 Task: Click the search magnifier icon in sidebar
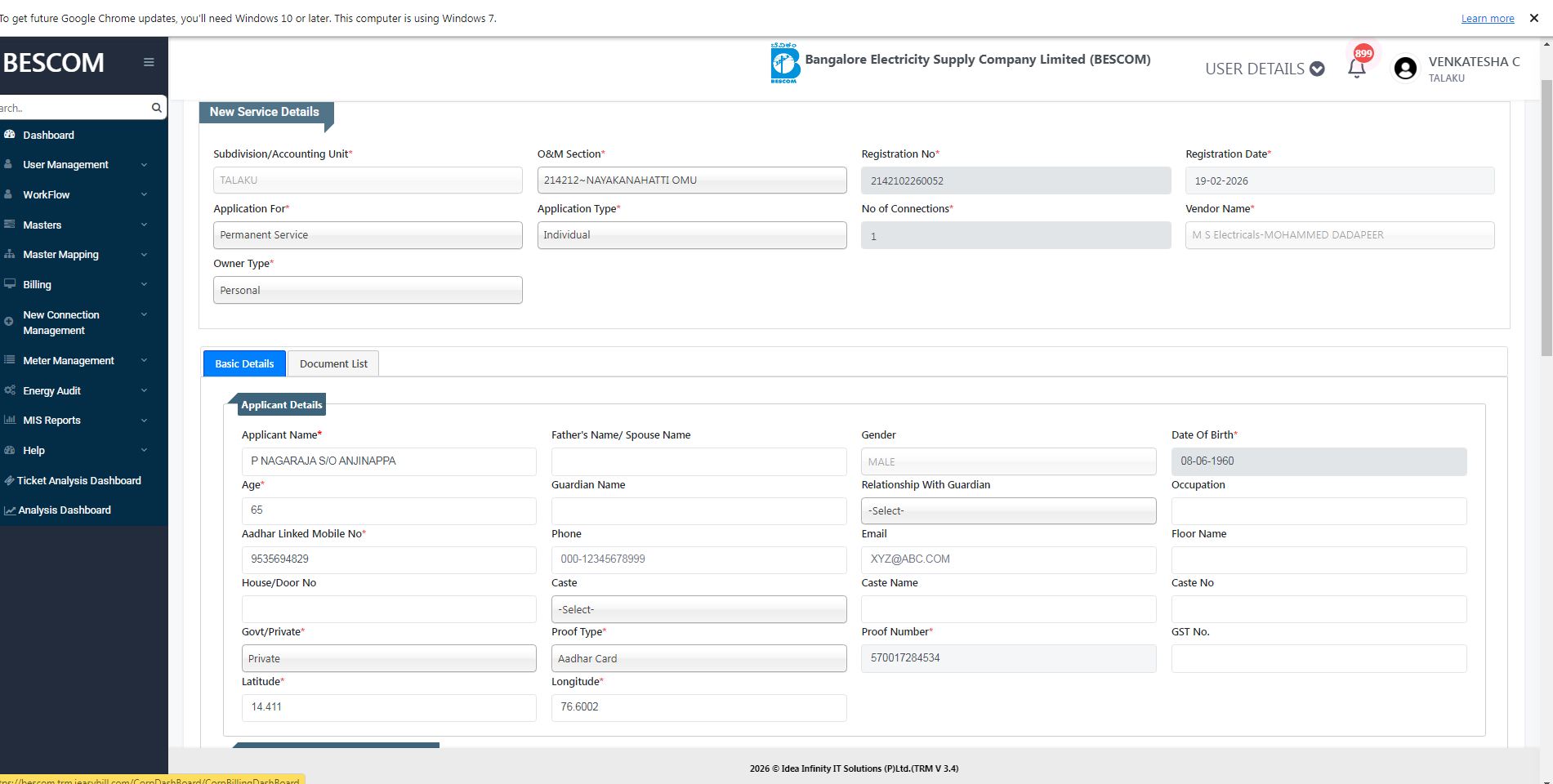(x=156, y=108)
